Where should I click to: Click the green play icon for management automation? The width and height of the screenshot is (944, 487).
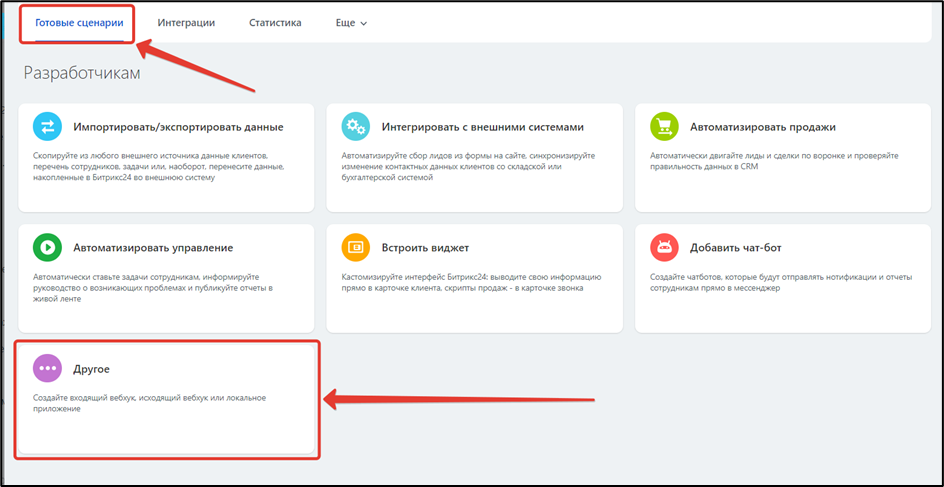pos(47,247)
